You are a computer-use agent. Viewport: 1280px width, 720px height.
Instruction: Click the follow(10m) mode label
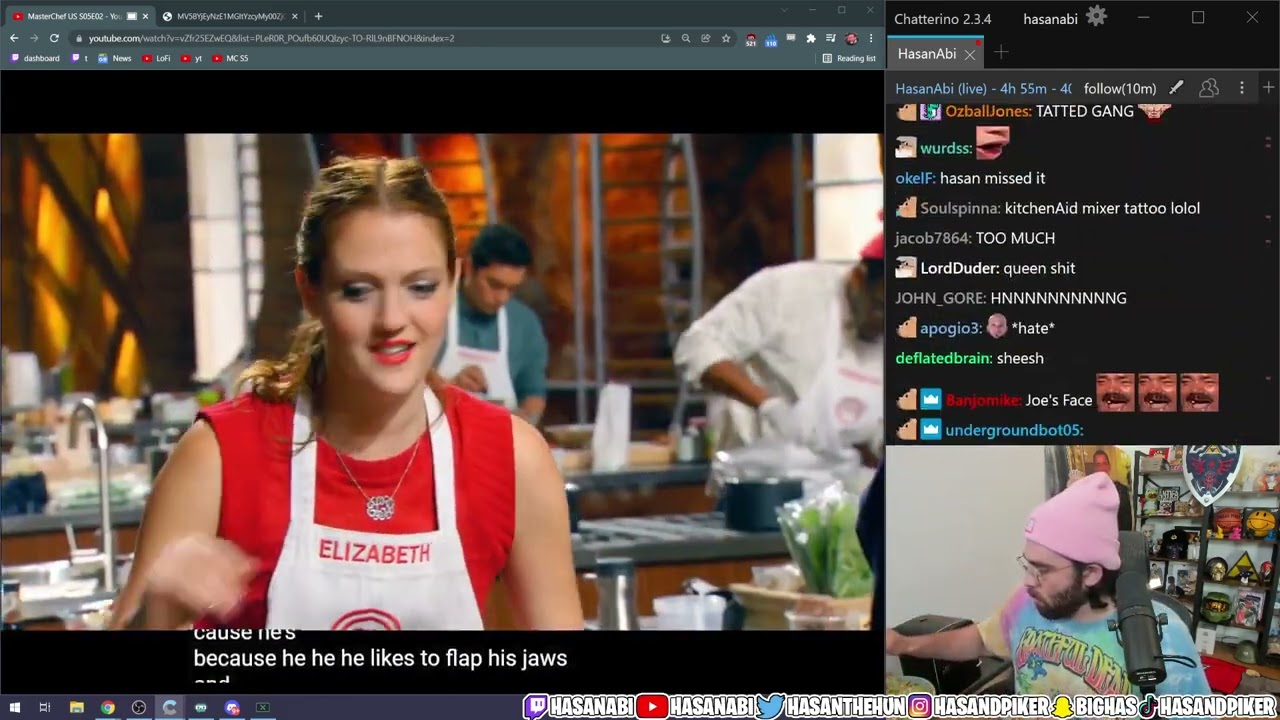(1120, 88)
